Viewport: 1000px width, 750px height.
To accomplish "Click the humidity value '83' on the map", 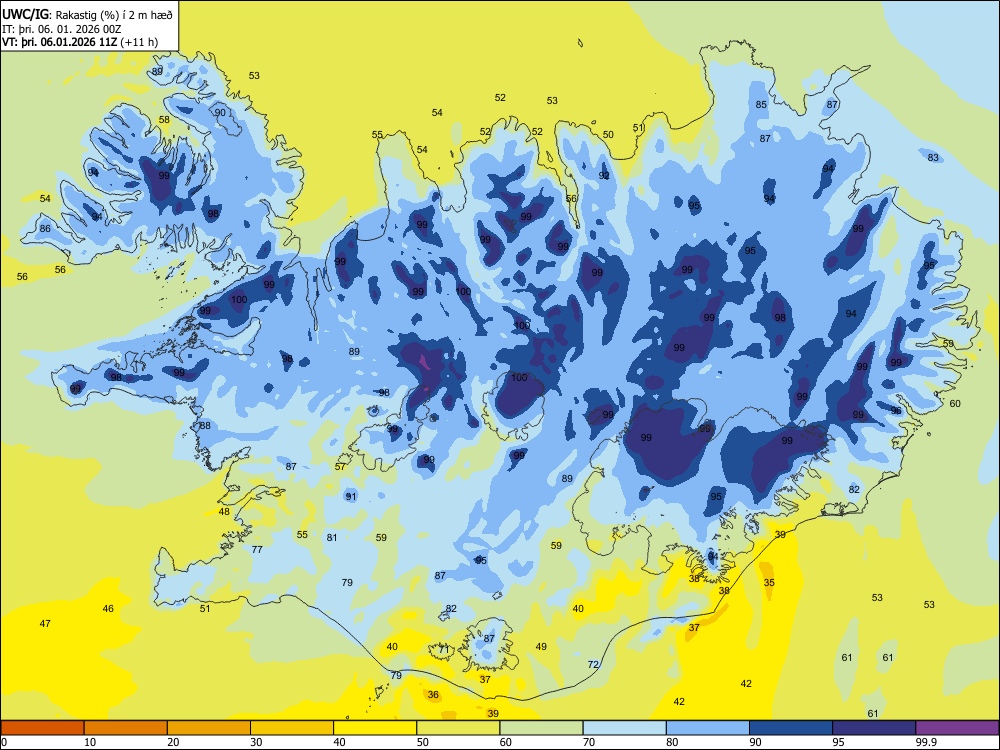I will point(933,158).
